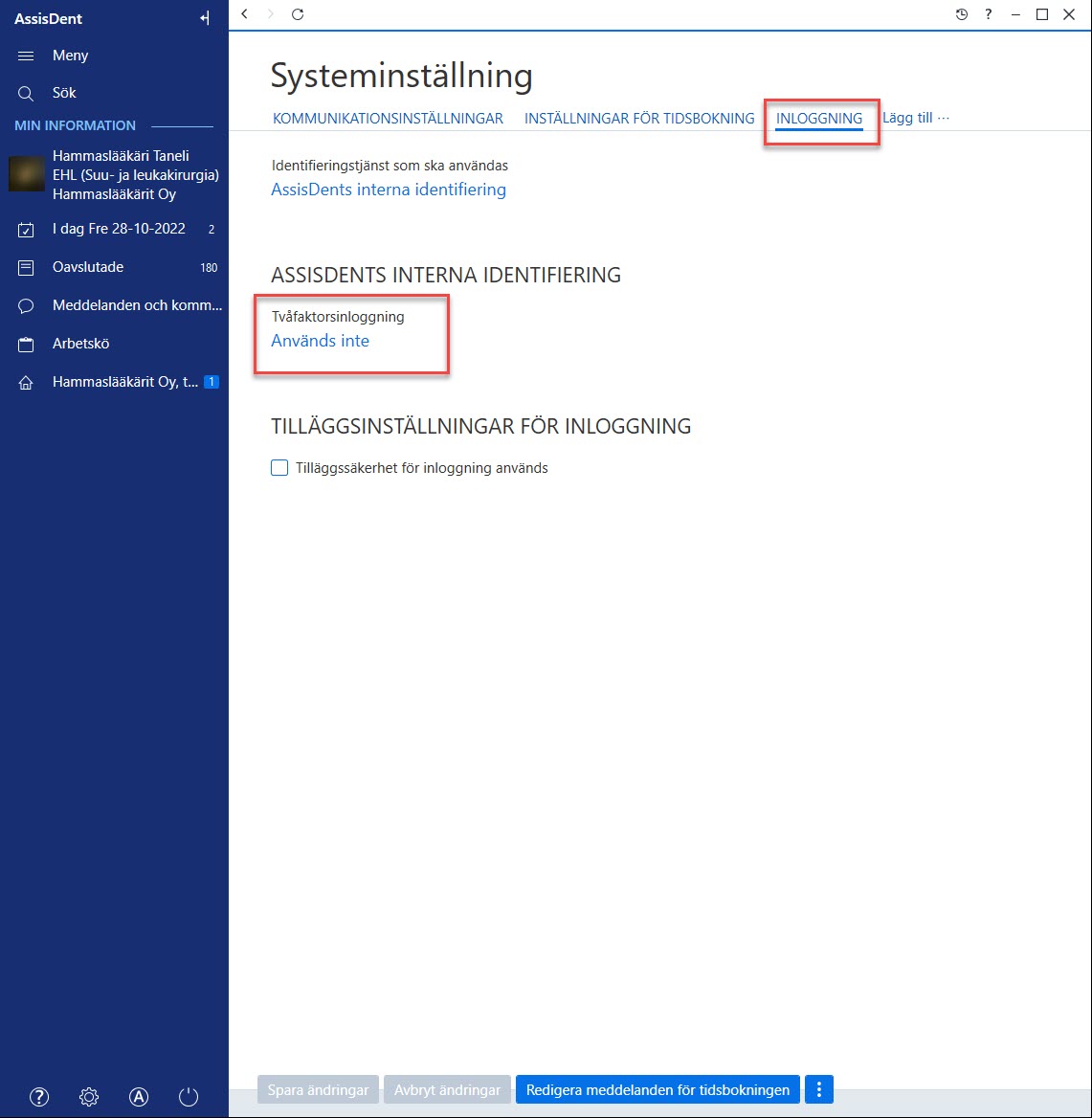The width and height of the screenshot is (1092, 1118).
Task: Click the Sök magnifier icon
Action: click(x=26, y=94)
